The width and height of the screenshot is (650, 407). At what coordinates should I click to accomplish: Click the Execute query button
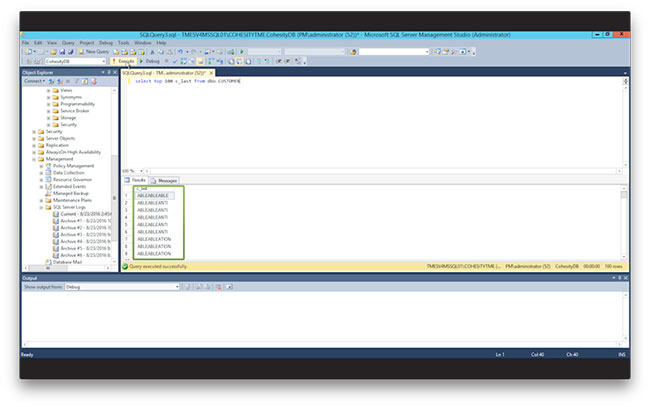tap(125, 61)
